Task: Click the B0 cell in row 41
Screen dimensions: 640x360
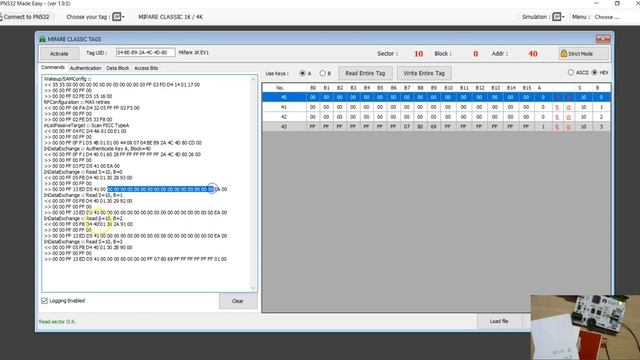Action: [x=313, y=107]
